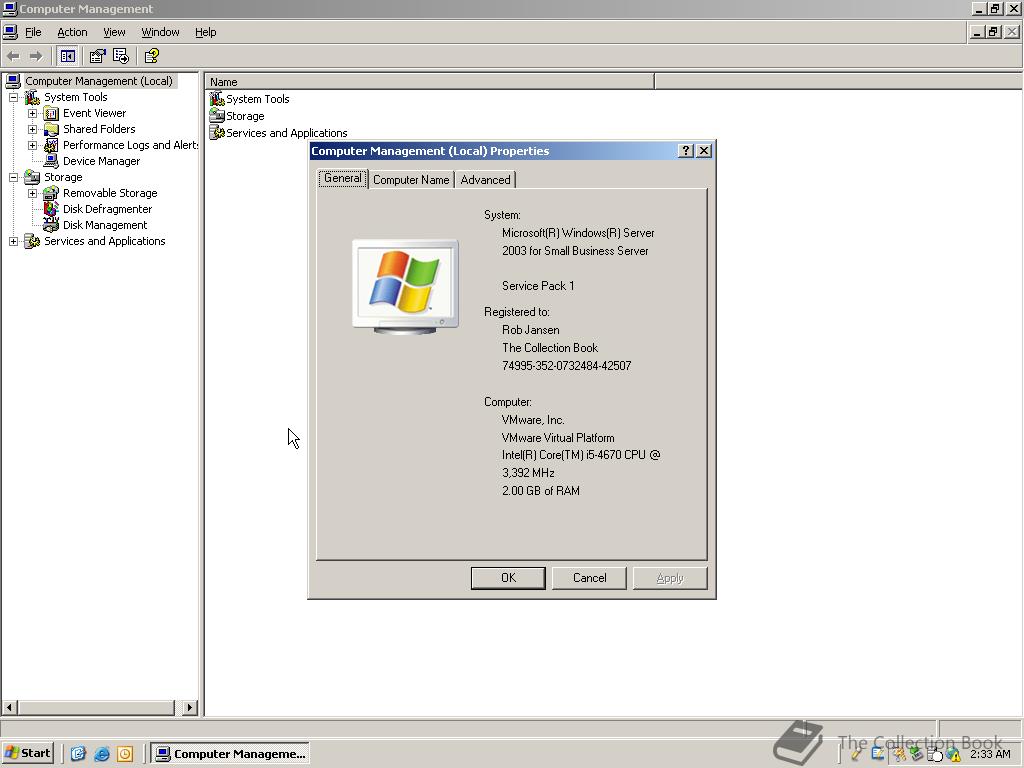Expand the Event Viewer node
1024x768 pixels.
32,114
